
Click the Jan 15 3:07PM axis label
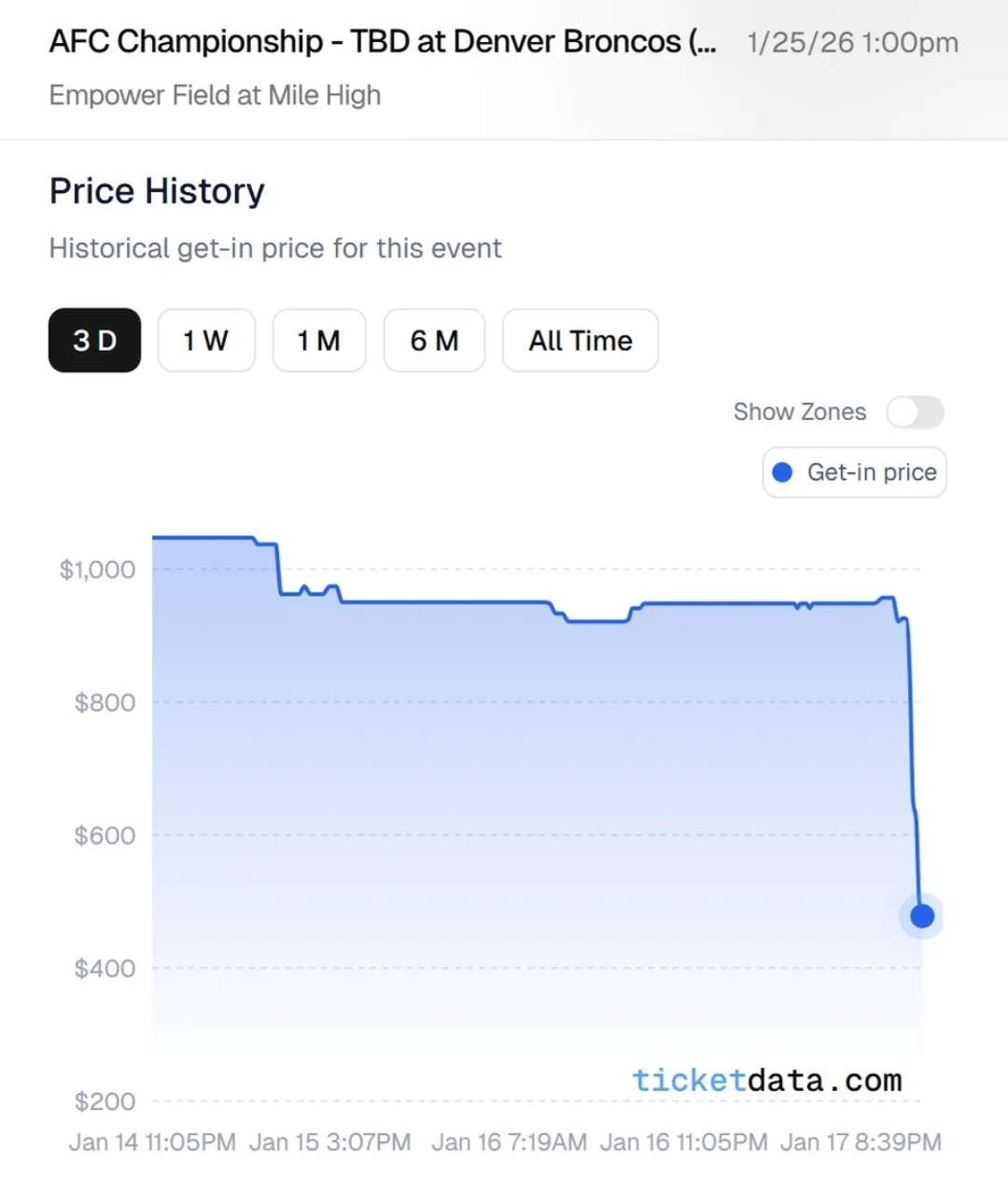click(330, 1142)
